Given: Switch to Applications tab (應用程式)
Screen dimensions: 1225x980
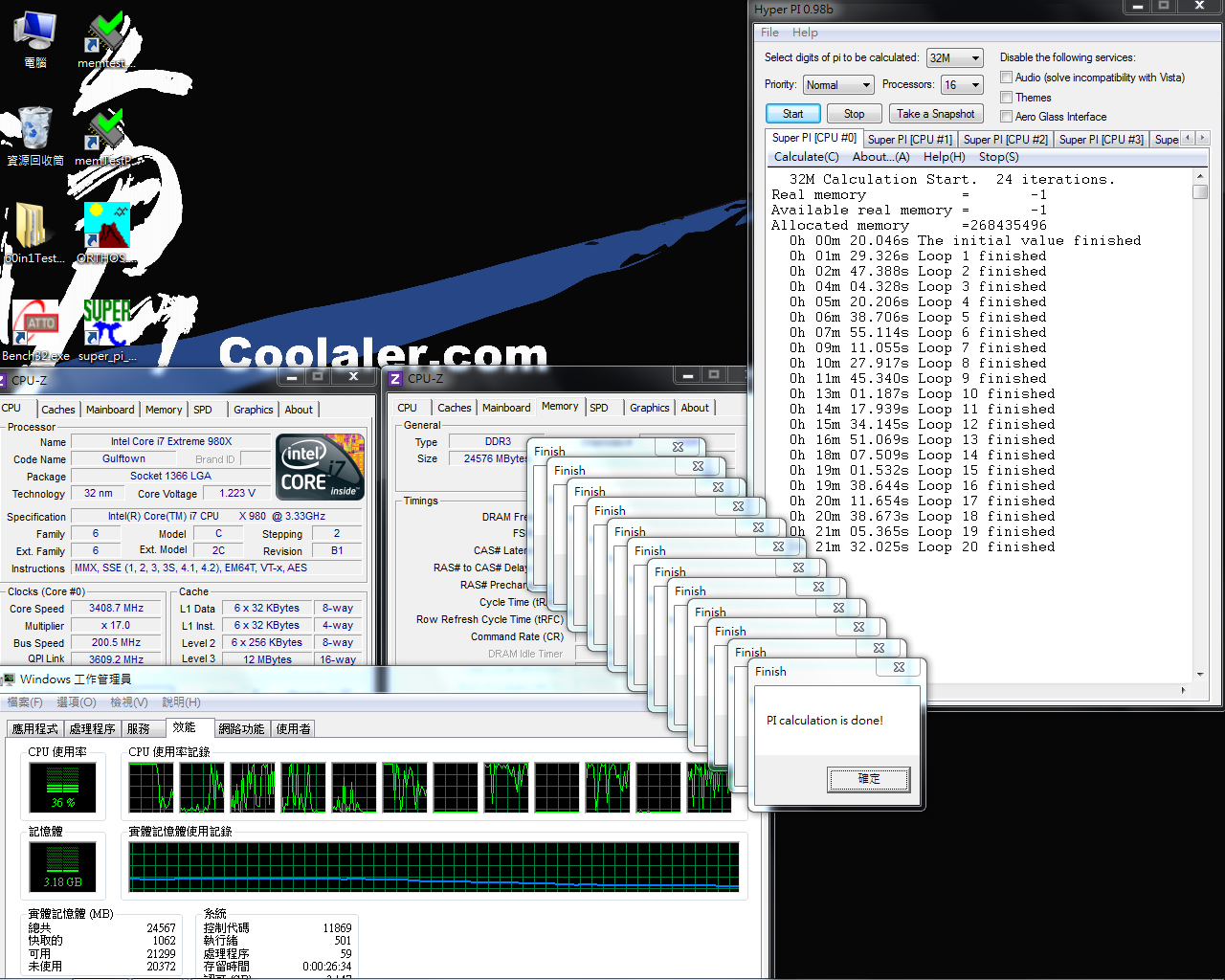Looking at the screenshot, I should tap(36, 729).
